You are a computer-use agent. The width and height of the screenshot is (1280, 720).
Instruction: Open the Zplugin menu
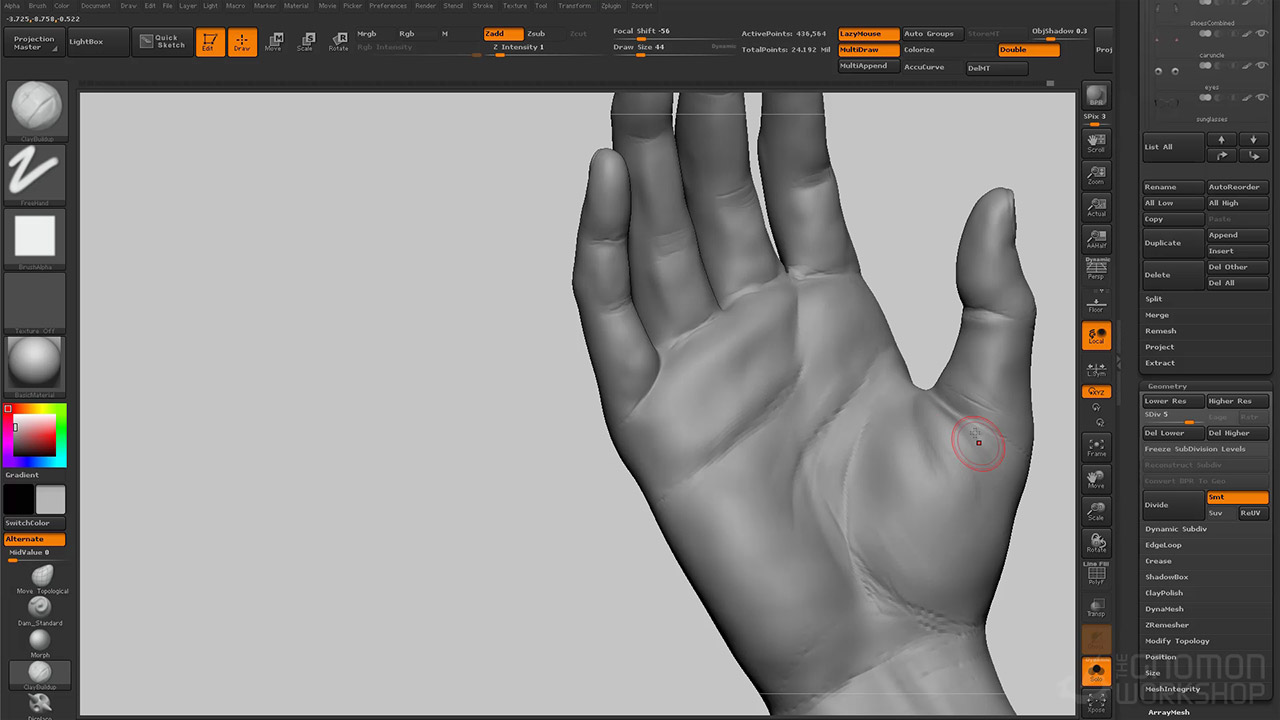click(x=609, y=6)
